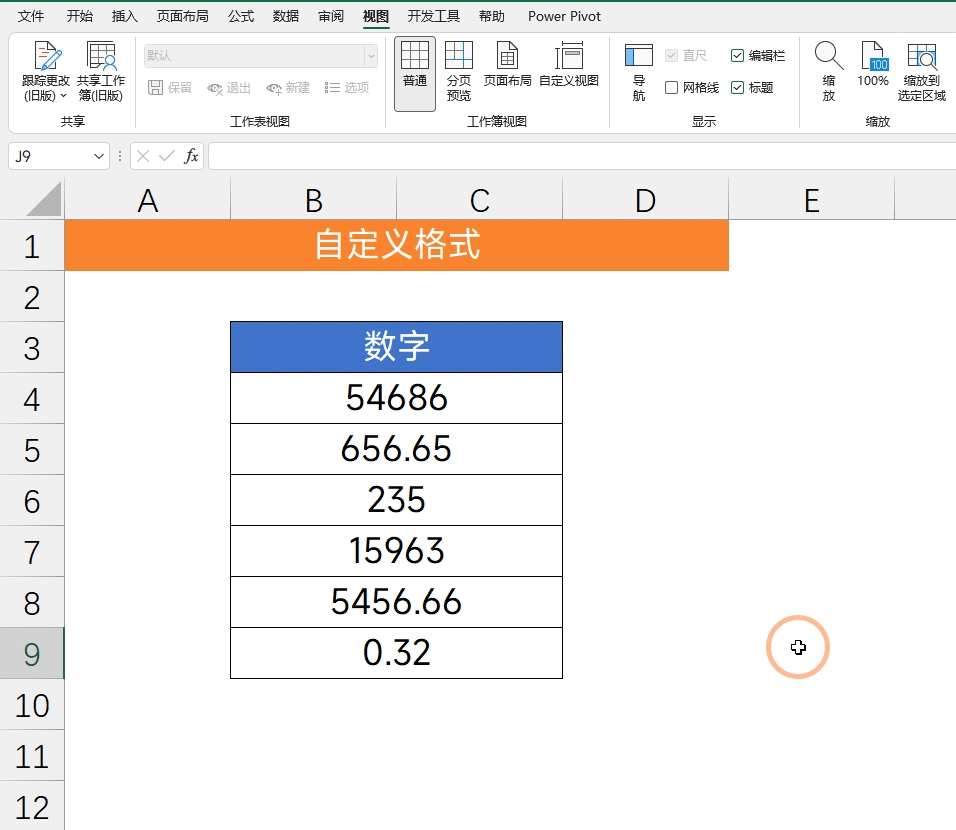Click the Enter checkmark formula icon
This screenshot has height=830, width=956.
pyautogui.click(x=166, y=156)
